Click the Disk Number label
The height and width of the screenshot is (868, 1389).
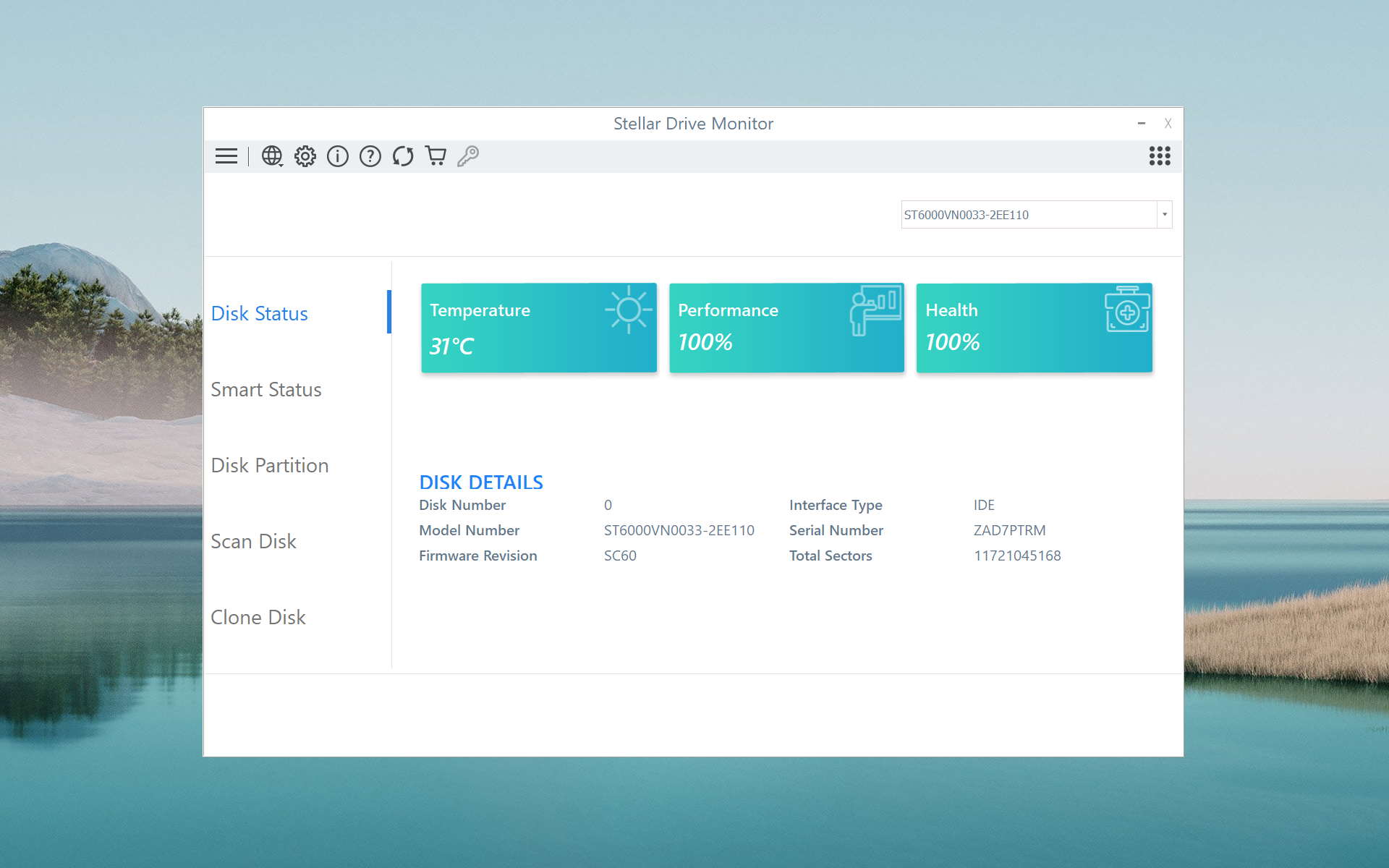pos(462,505)
